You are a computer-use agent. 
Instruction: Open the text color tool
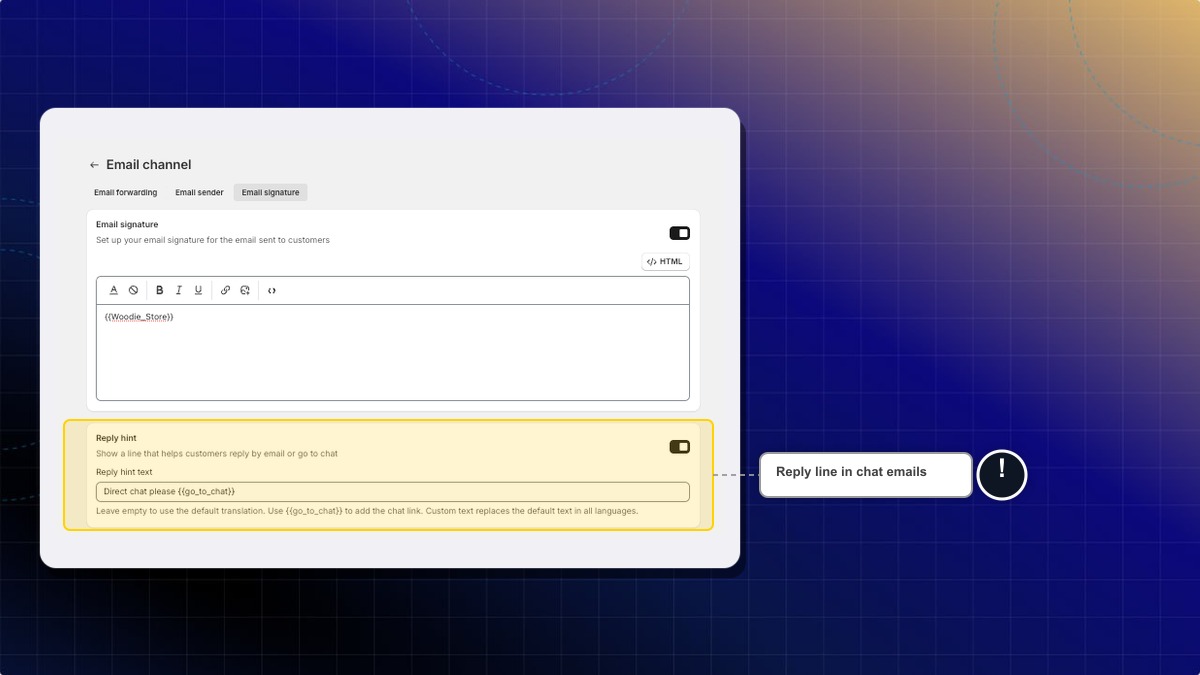point(114,290)
